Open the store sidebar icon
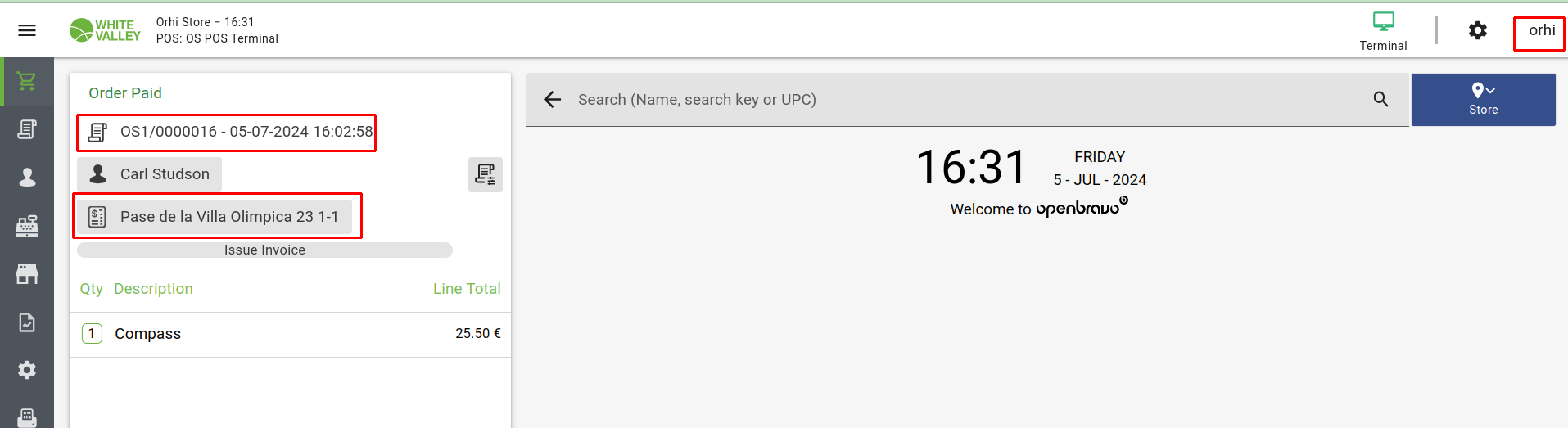1568x428 pixels. click(x=27, y=273)
